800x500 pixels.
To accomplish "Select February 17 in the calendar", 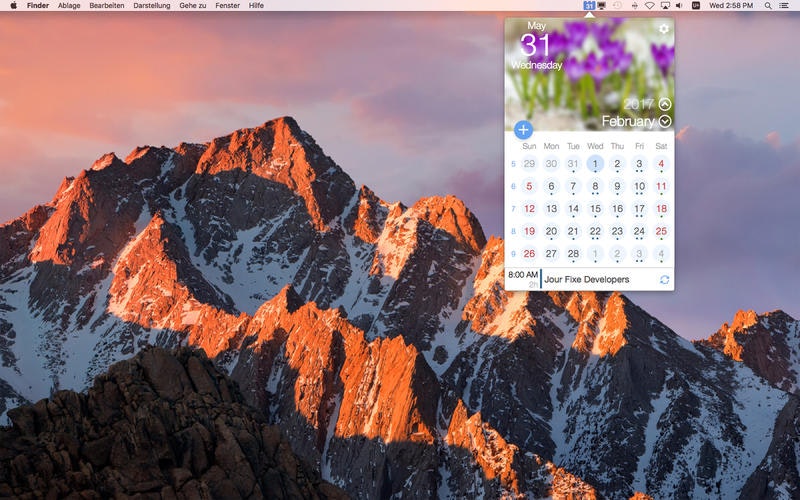I will click(639, 209).
